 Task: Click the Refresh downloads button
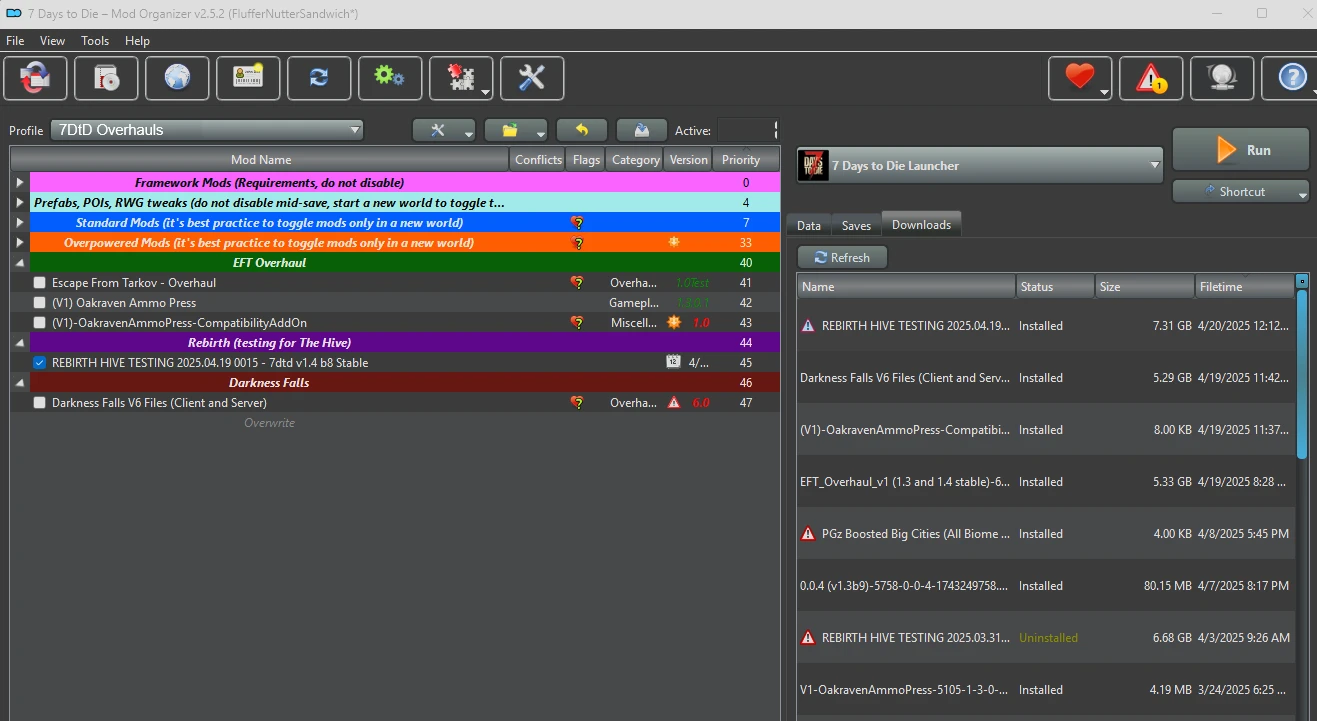(841, 257)
